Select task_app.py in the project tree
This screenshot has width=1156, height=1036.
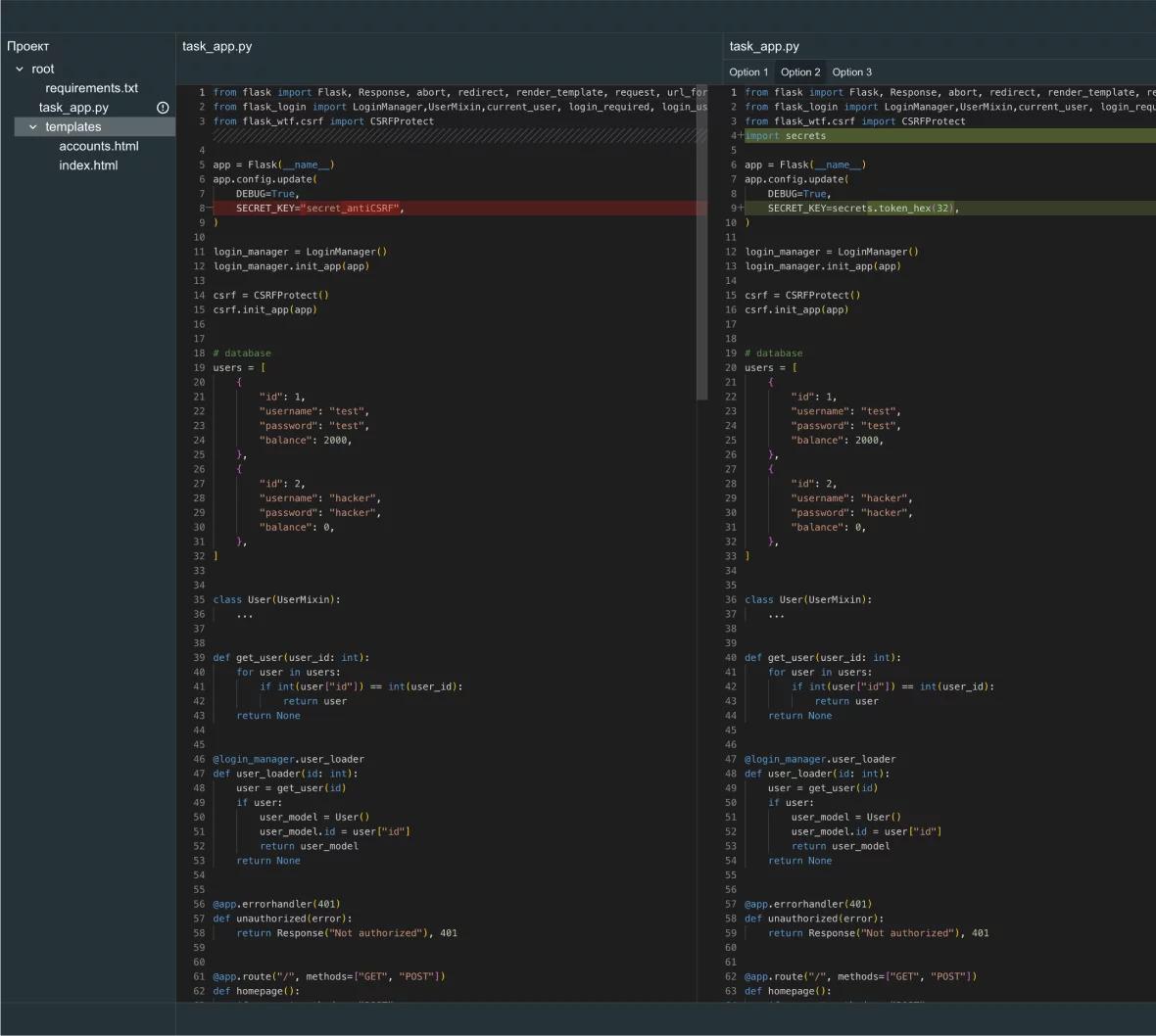73,108
